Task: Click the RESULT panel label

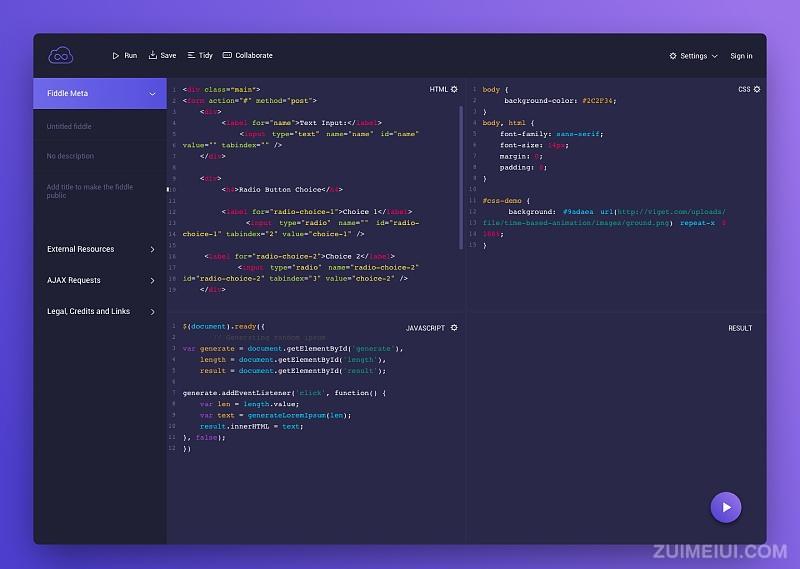Action: tap(740, 328)
